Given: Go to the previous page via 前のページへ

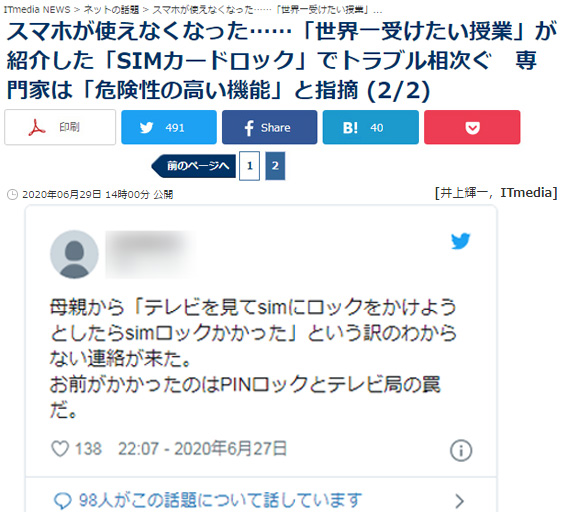Looking at the screenshot, I should click(194, 166).
